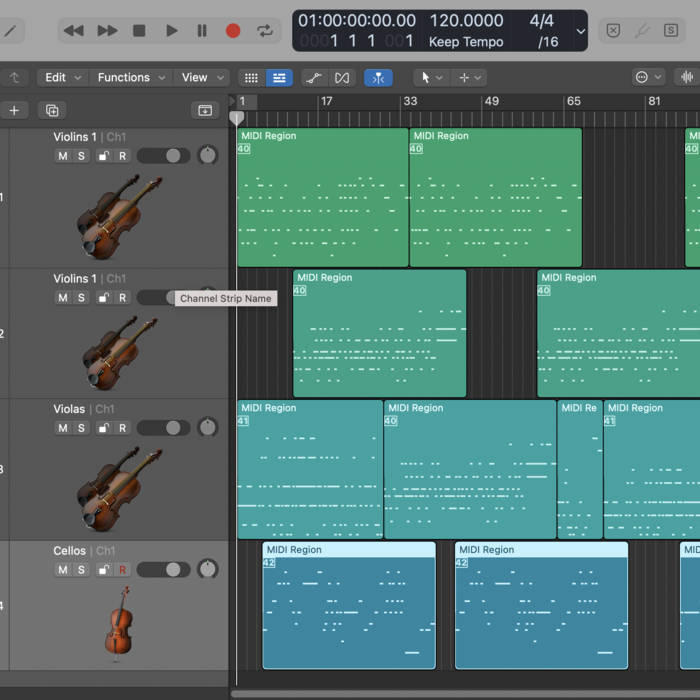700x700 pixels.
Task: Click the Flex show/hide icon
Action: coord(342,77)
